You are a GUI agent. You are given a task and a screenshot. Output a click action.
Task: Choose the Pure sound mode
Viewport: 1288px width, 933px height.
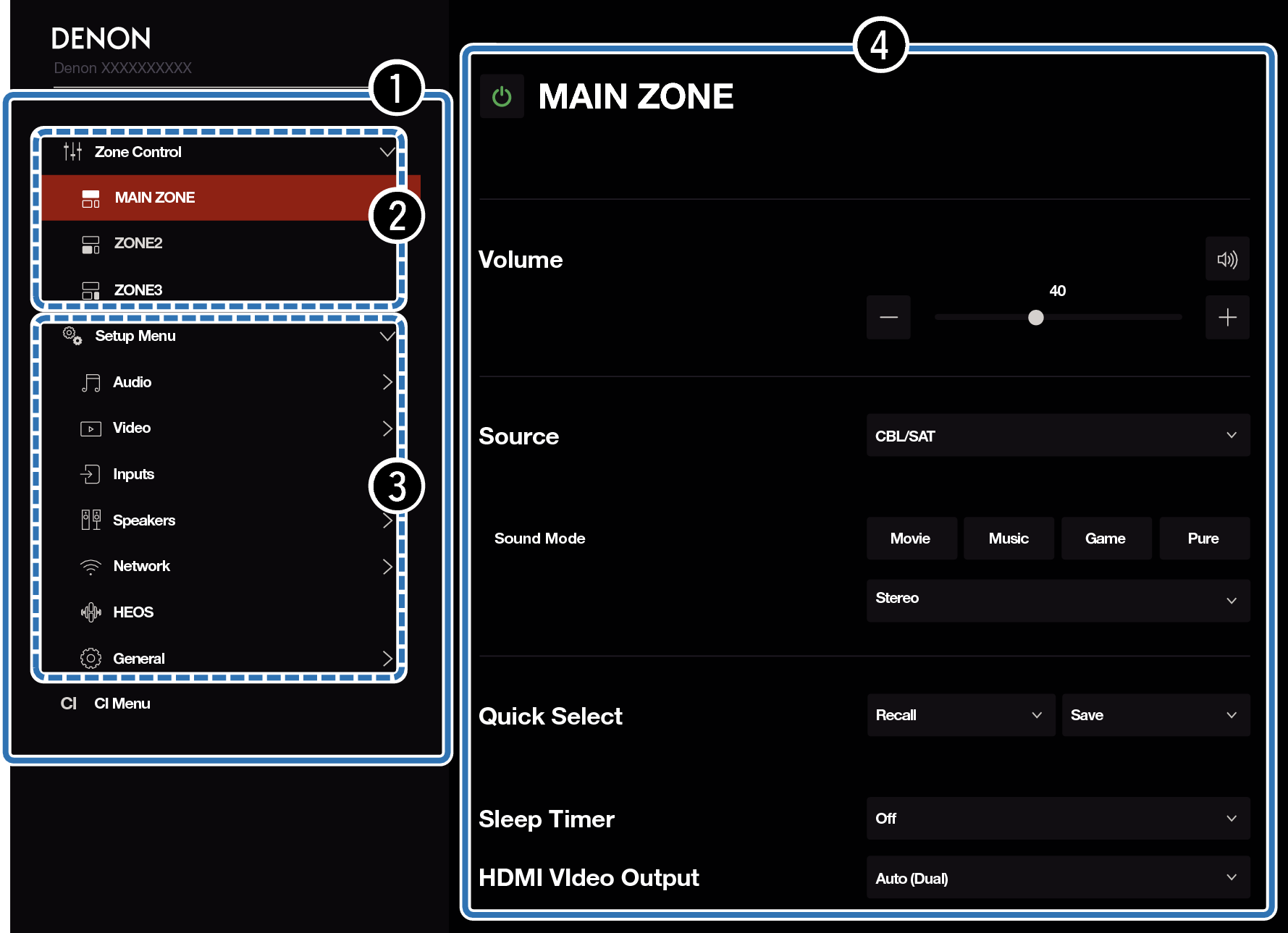pyautogui.click(x=1203, y=539)
